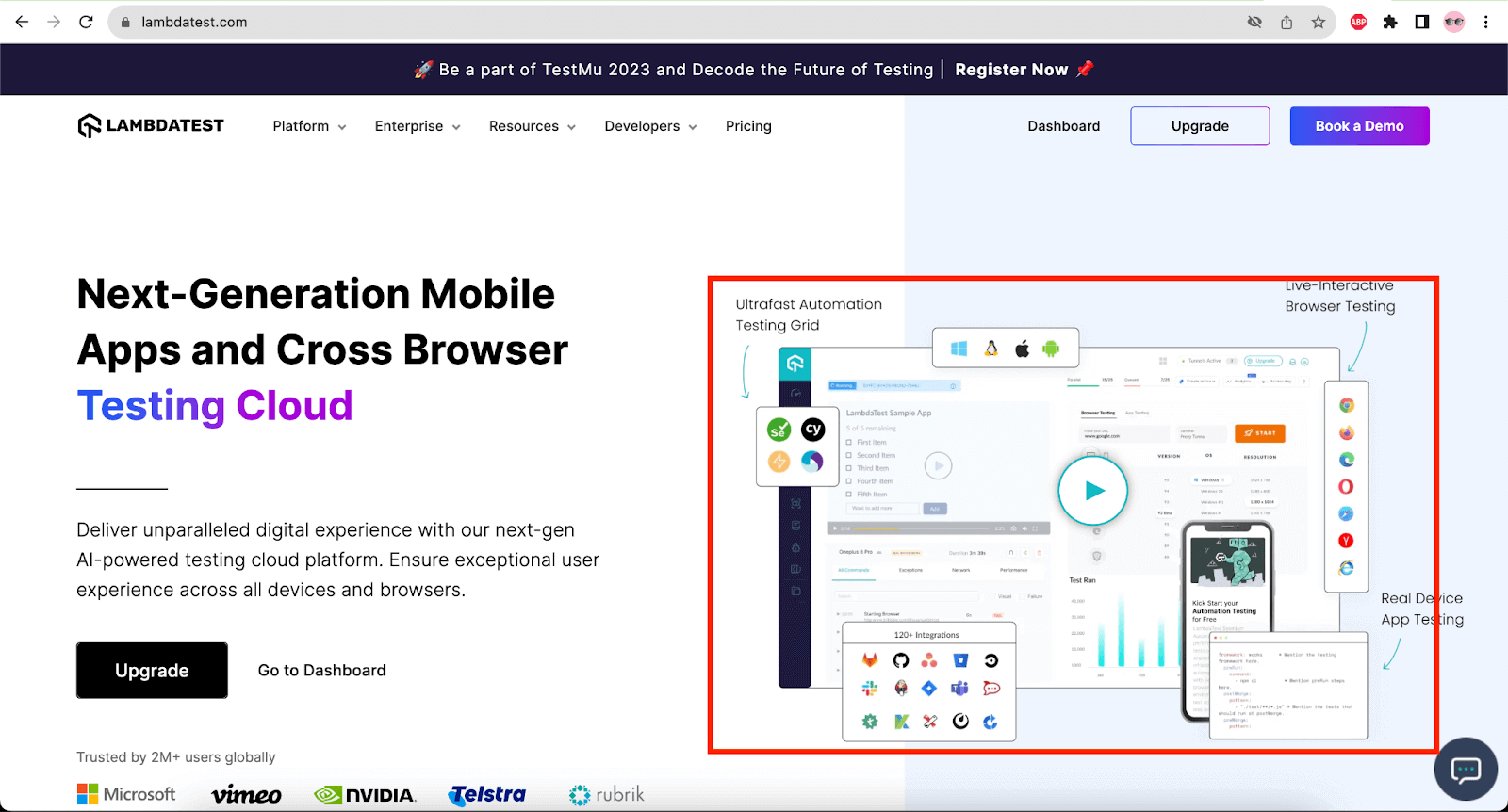
Task: Select the Go to Dashboard link
Action: 322,671
